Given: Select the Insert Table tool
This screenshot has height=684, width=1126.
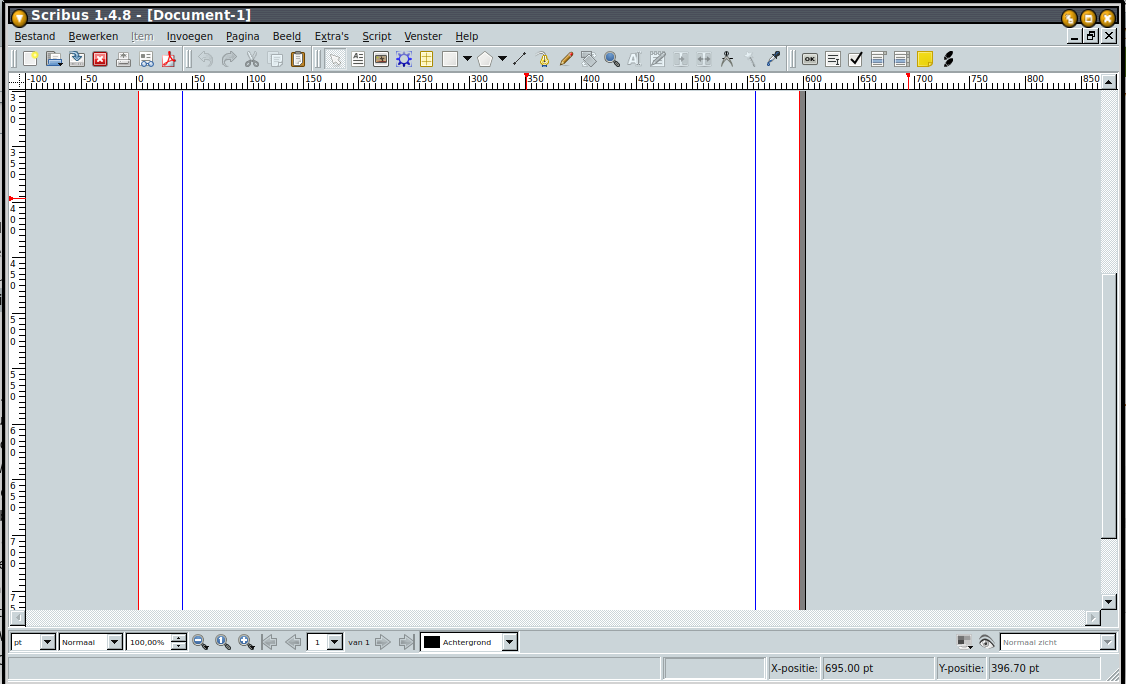Looking at the screenshot, I should [427, 59].
